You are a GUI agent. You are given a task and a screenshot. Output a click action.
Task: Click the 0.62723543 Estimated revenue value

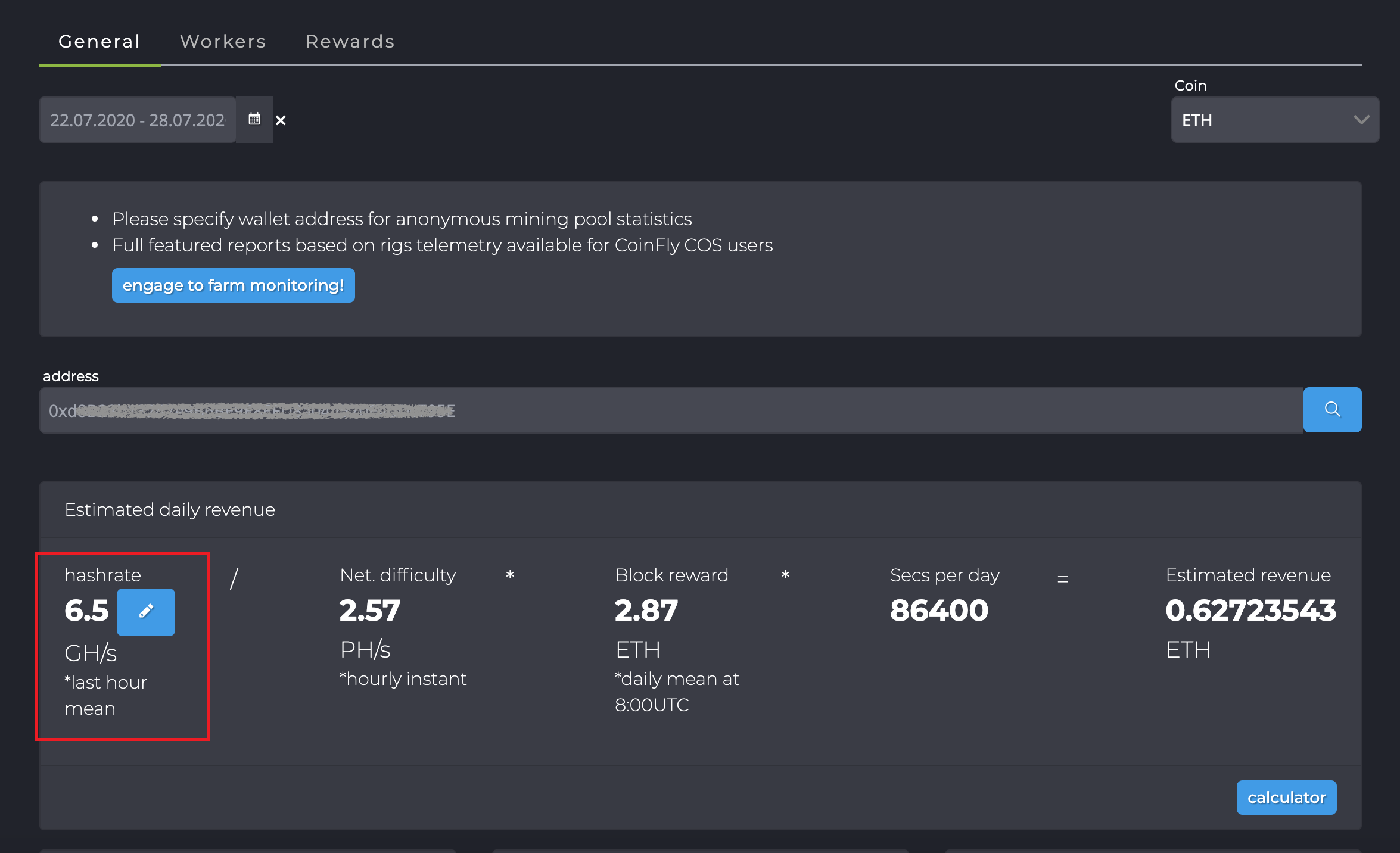(x=1250, y=611)
